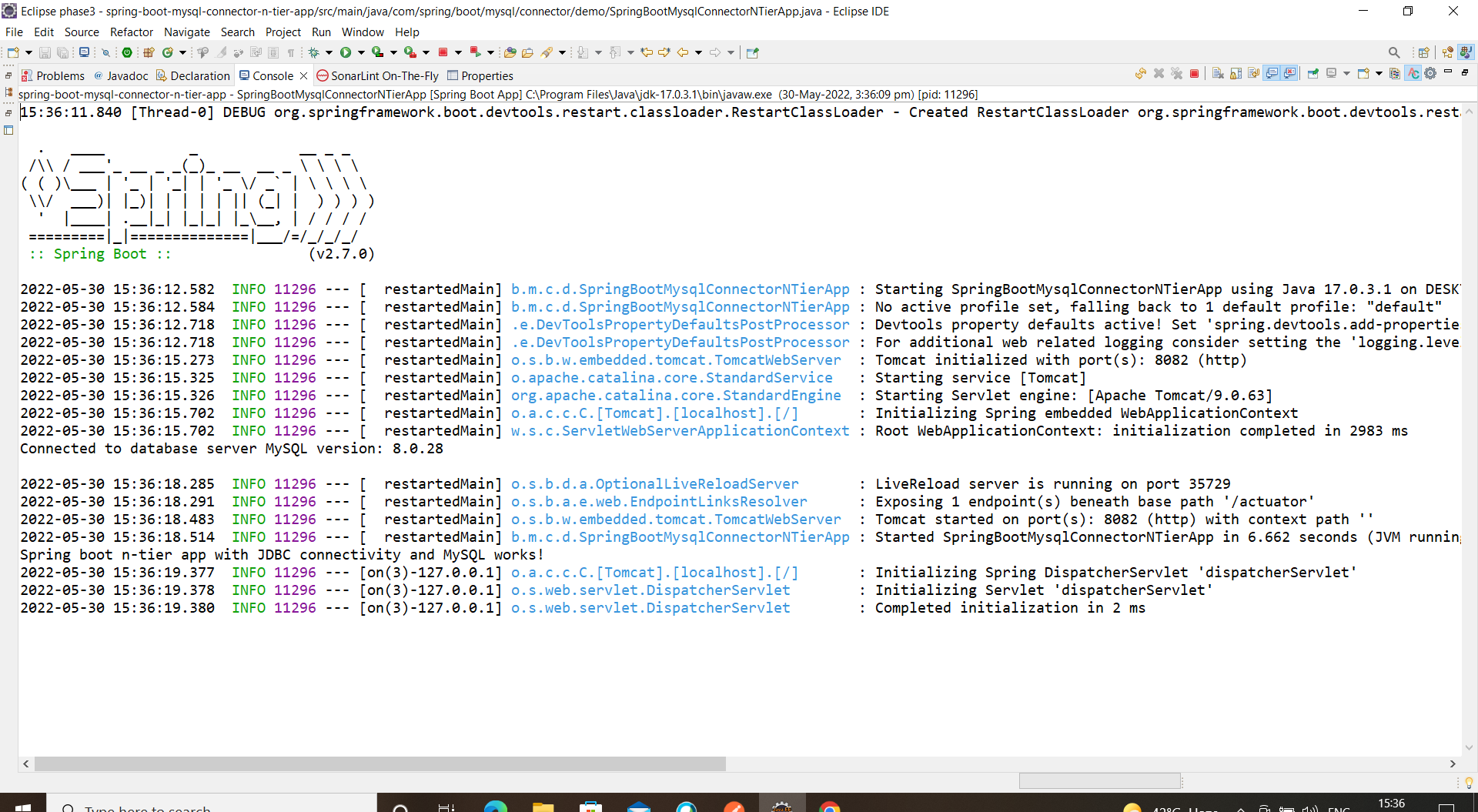This screenshot has width=1478, height=812.
Task: Open Microsoft Edge from the taskbar
Action: point(496,807)
